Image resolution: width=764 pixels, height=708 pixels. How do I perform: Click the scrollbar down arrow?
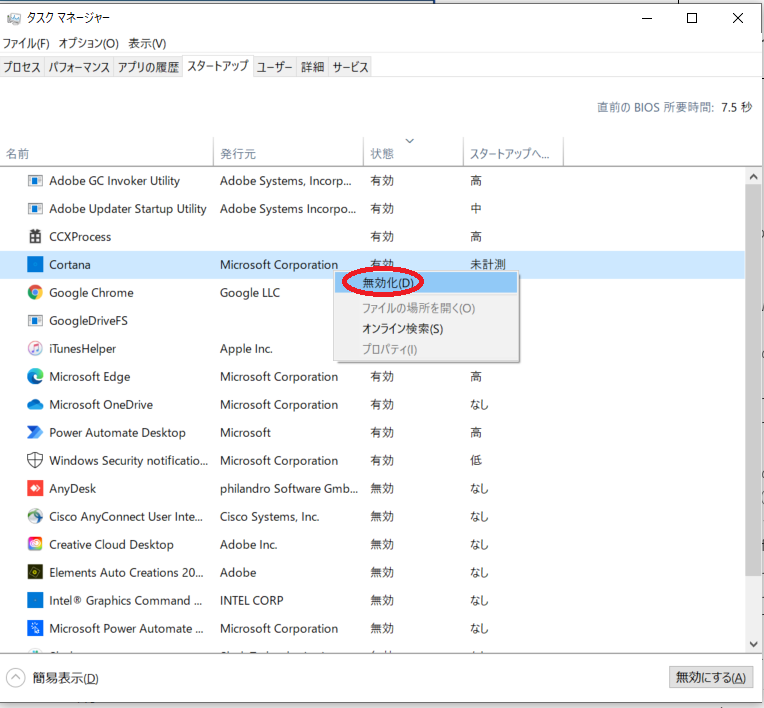pyautogui.click(x=753, y=644)
